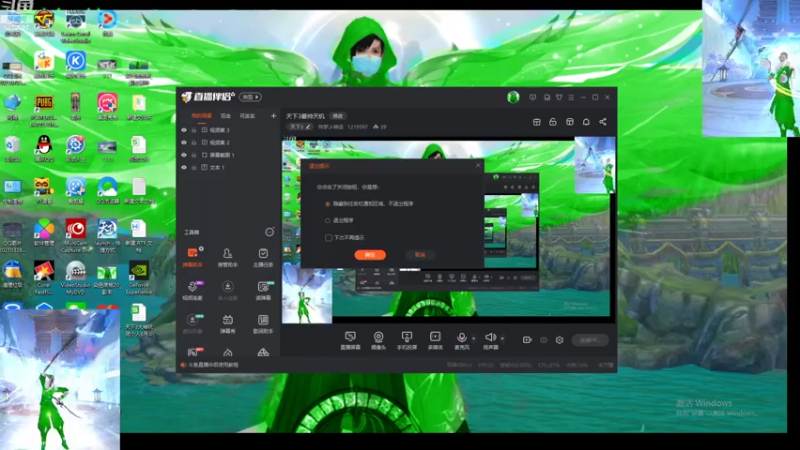Screen dimensions: 800x450
Task: Select the first scene tab highlighted in orange
Action: click(x=201, y=116)
